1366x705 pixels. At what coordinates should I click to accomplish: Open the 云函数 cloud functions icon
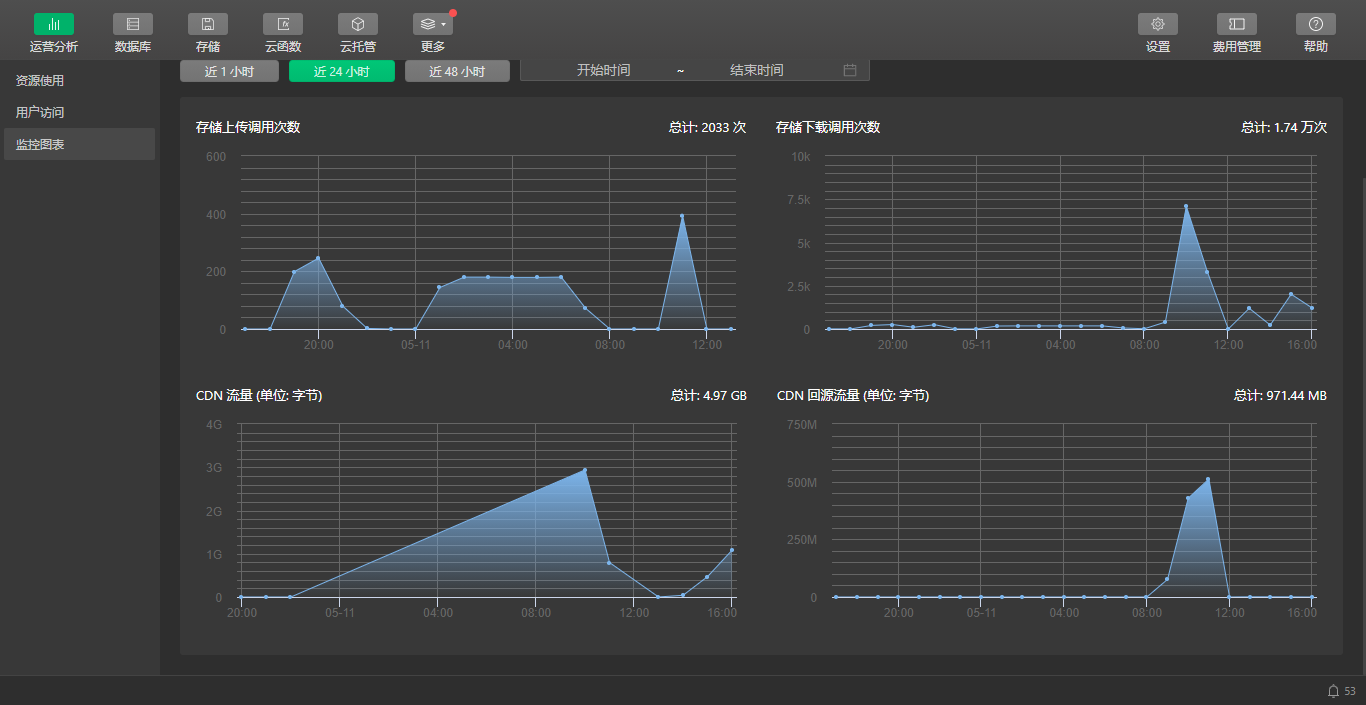tap(283, 24)
